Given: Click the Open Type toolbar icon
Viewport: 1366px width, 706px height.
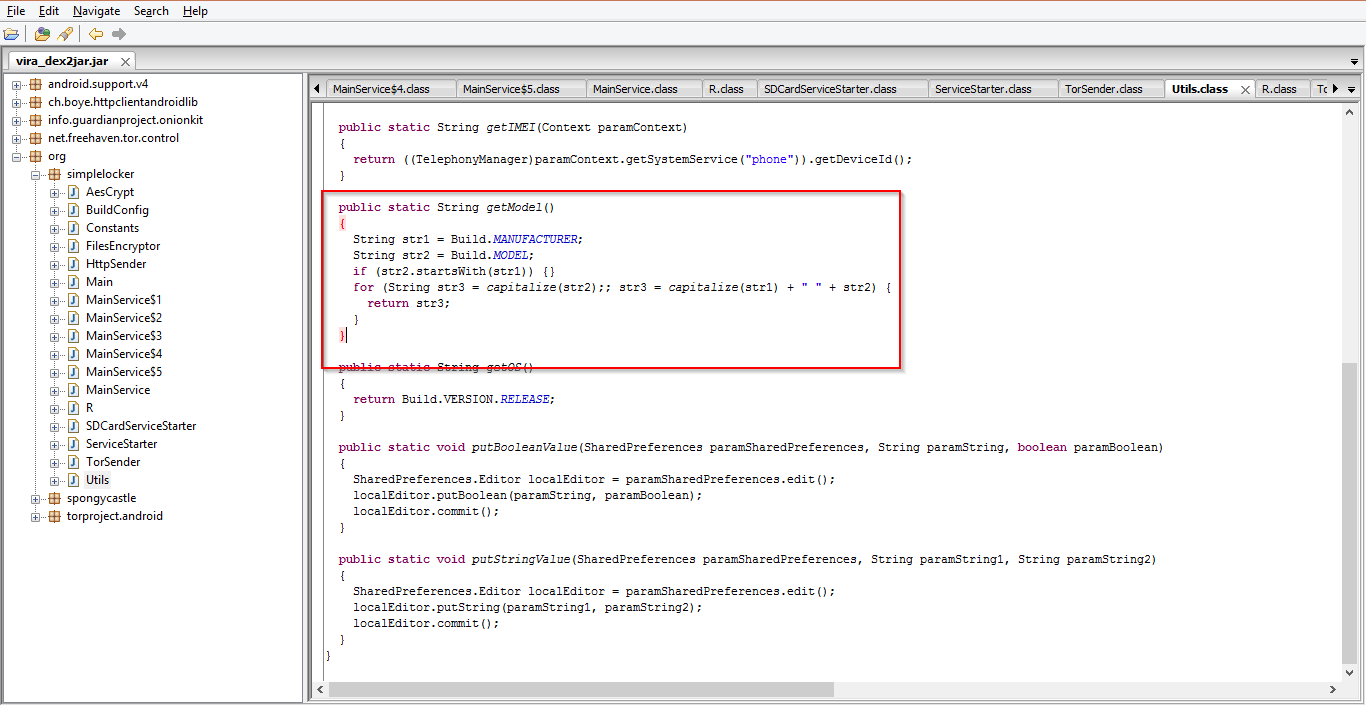Looking at the screenshot, I should pyautogui.click(x=42, y=34).
